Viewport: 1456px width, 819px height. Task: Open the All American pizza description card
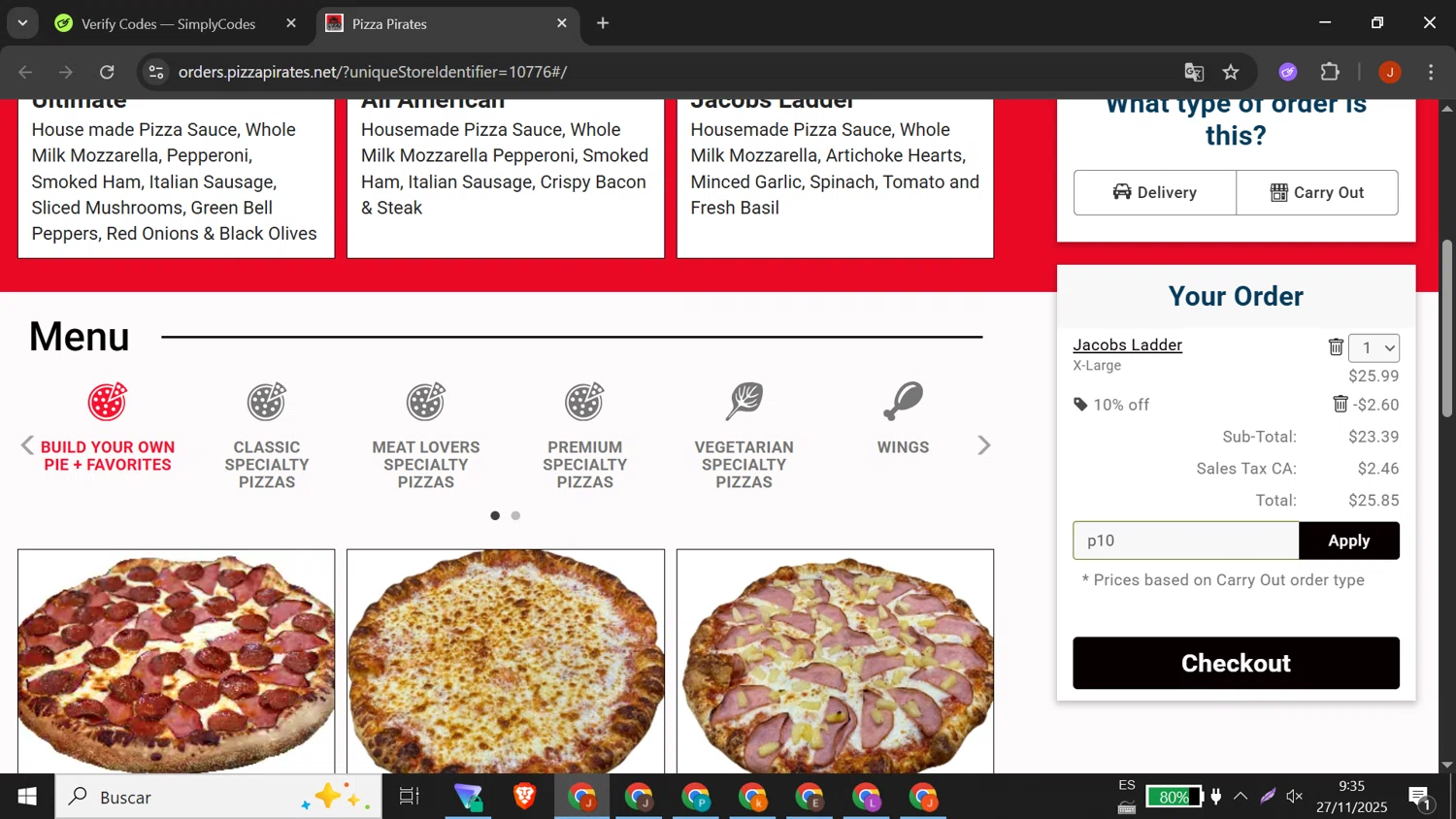tap(506, 178)
